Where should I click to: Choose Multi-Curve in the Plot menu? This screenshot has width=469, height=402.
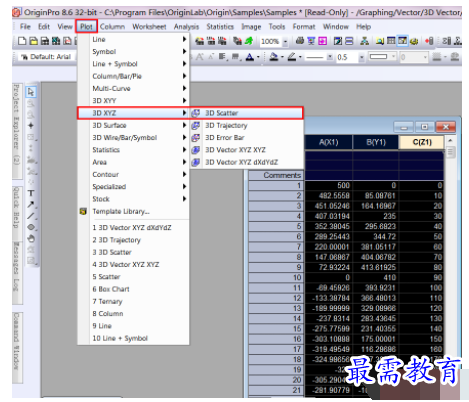click(x=134, y=88)
